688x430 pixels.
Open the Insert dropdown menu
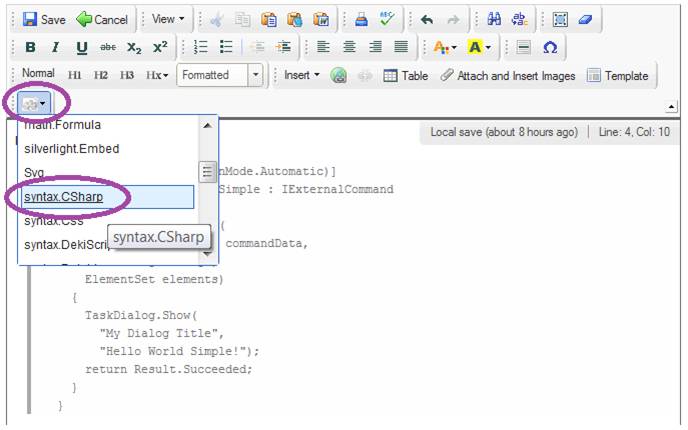click(x=302, y=75)
